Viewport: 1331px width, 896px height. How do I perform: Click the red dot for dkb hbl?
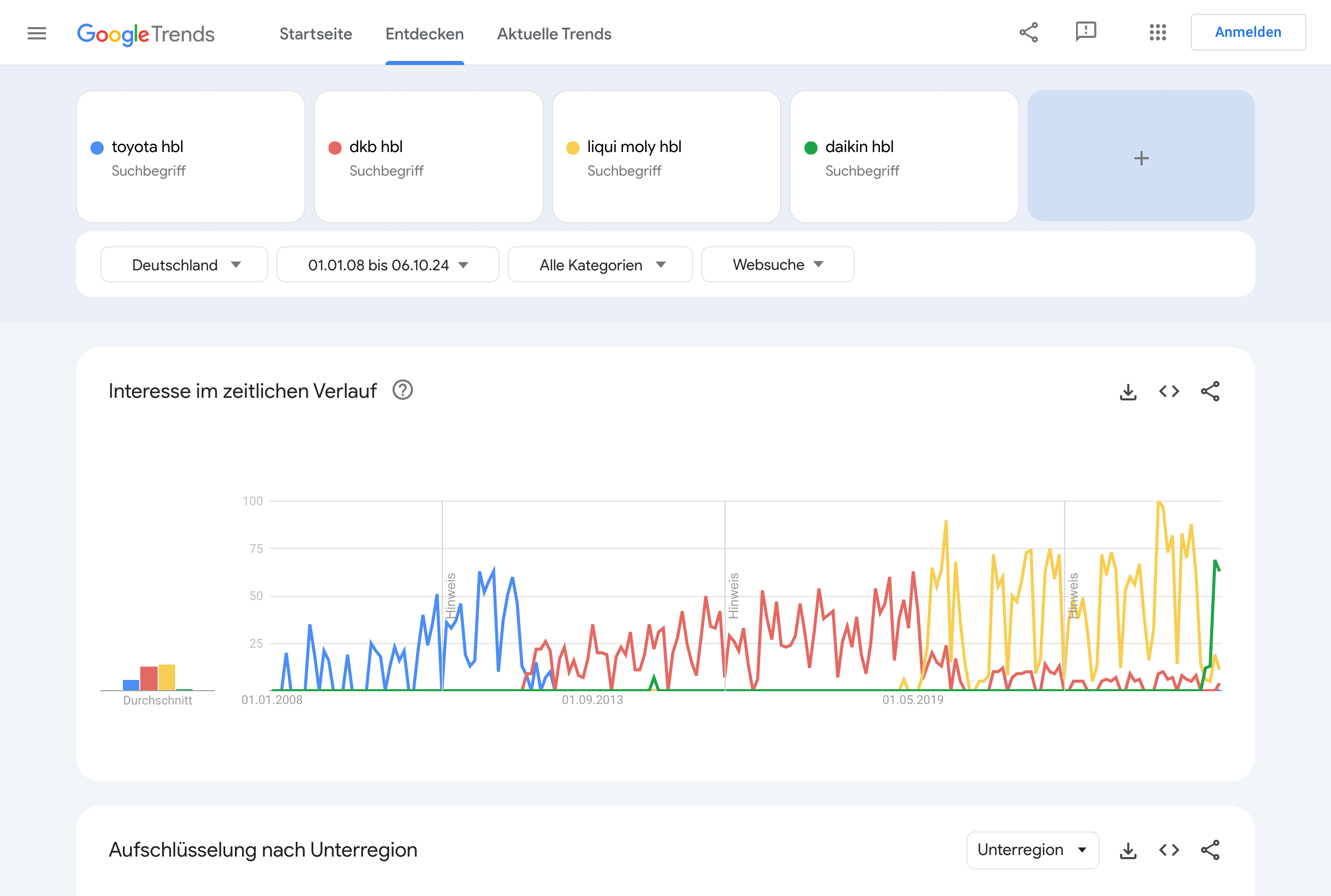pos(335,148)
